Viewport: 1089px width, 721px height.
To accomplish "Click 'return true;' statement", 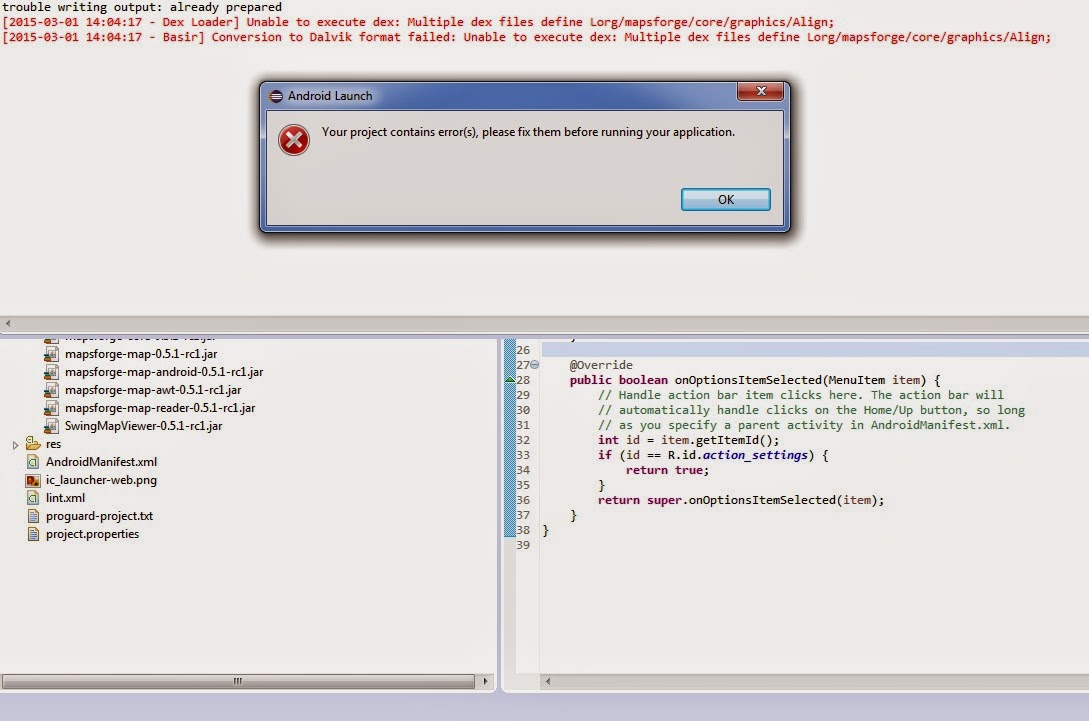I will click(x=667, y=470).
